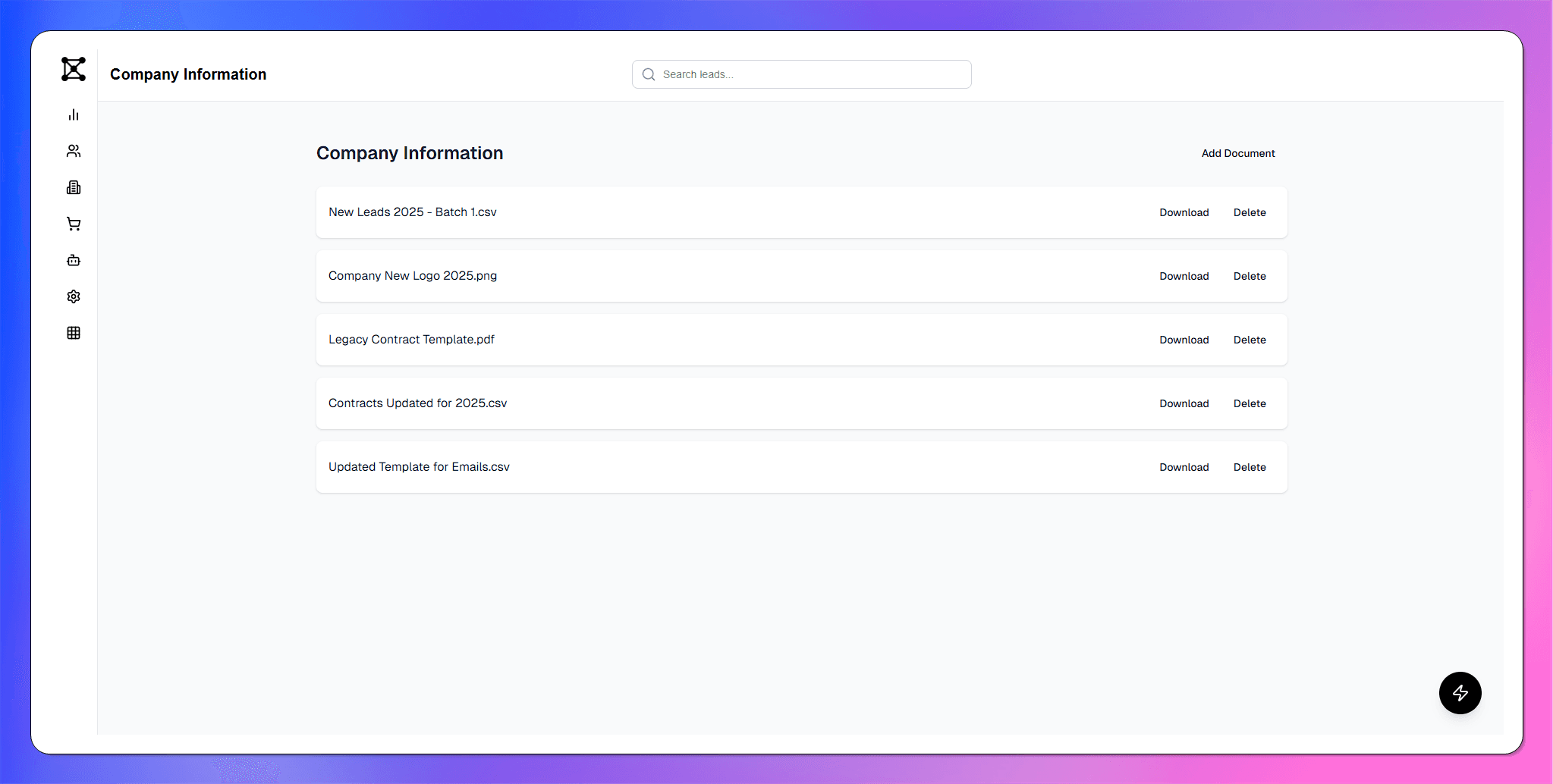Click the app logo in sidebar
Image resolution: width=1553 pixels, height=784 pixels.
tap(74, 69)
